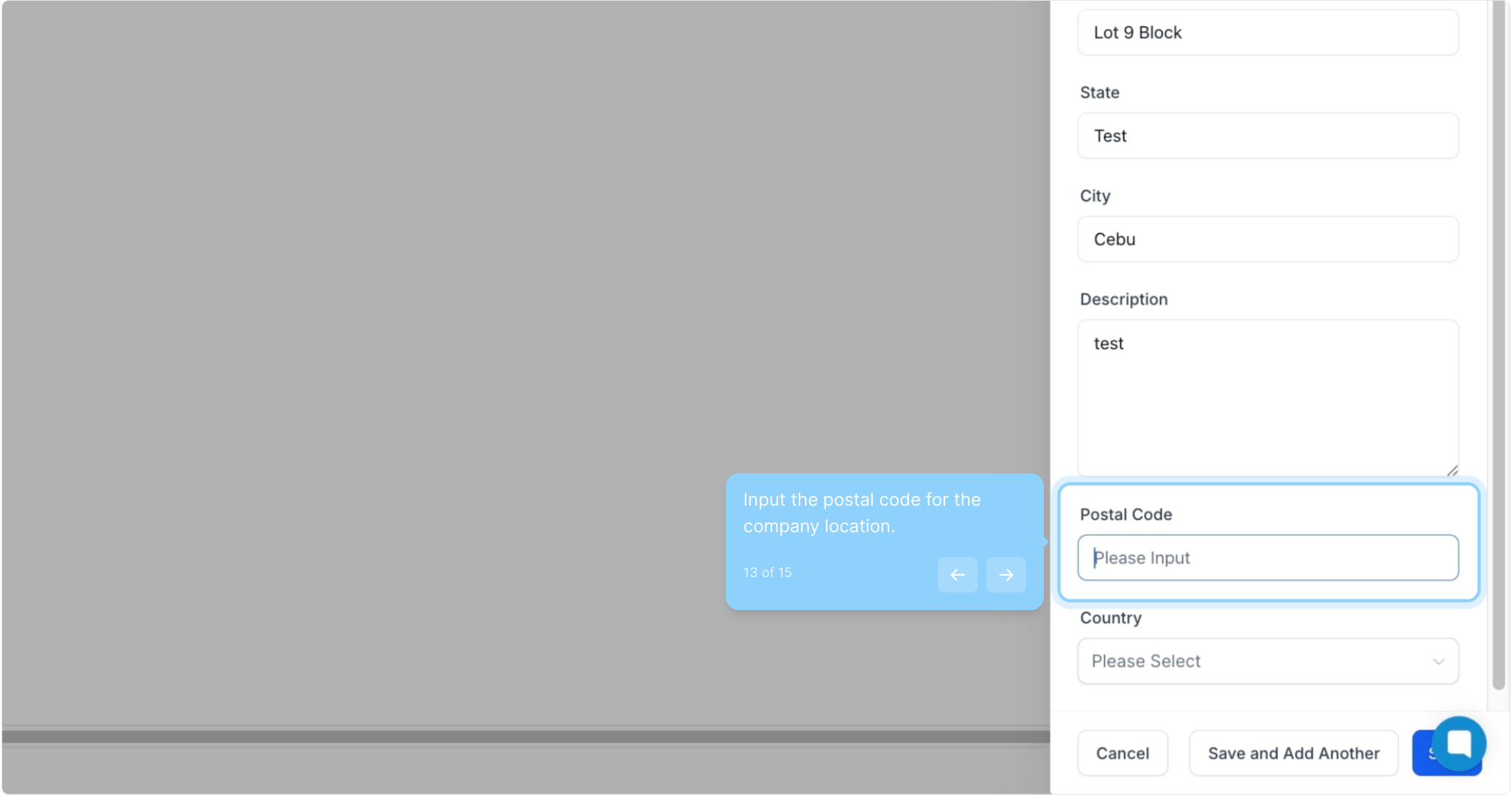Click the Postal Code field label
The height and width of the screenshot is (795, 1512).
click(x=1126, y=515)
